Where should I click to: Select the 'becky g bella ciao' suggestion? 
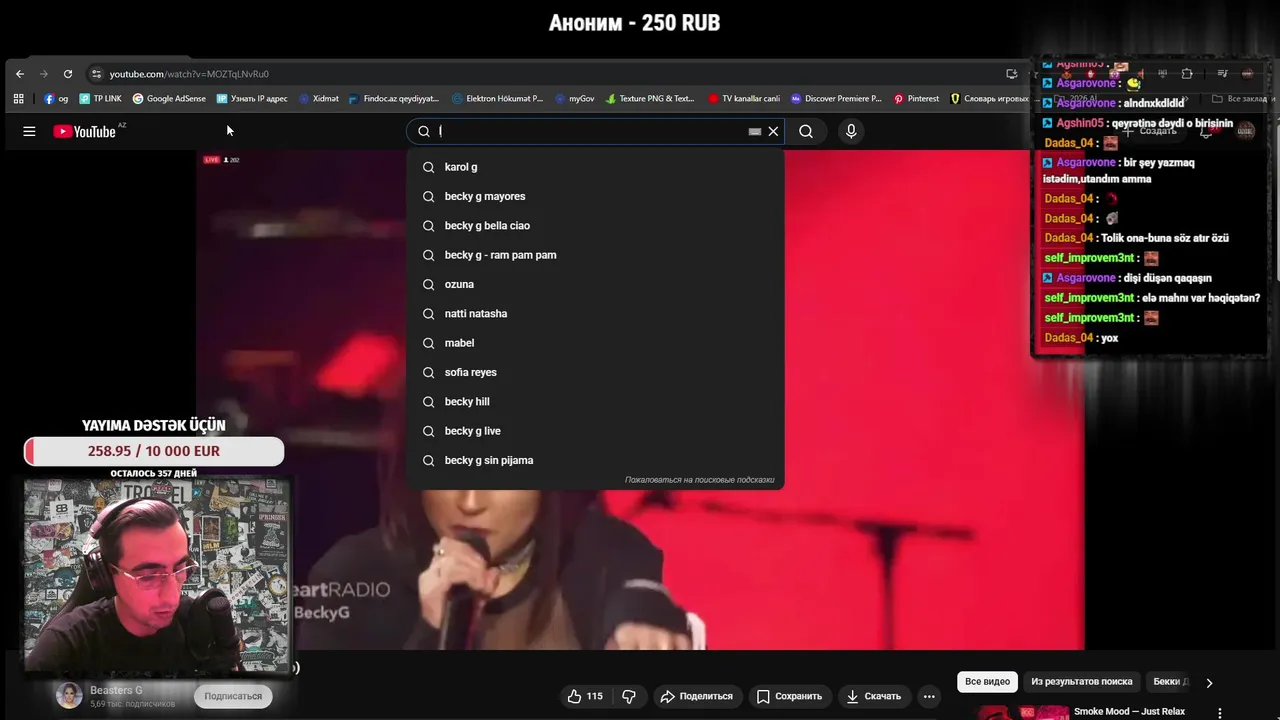click(x=596, y=226)
